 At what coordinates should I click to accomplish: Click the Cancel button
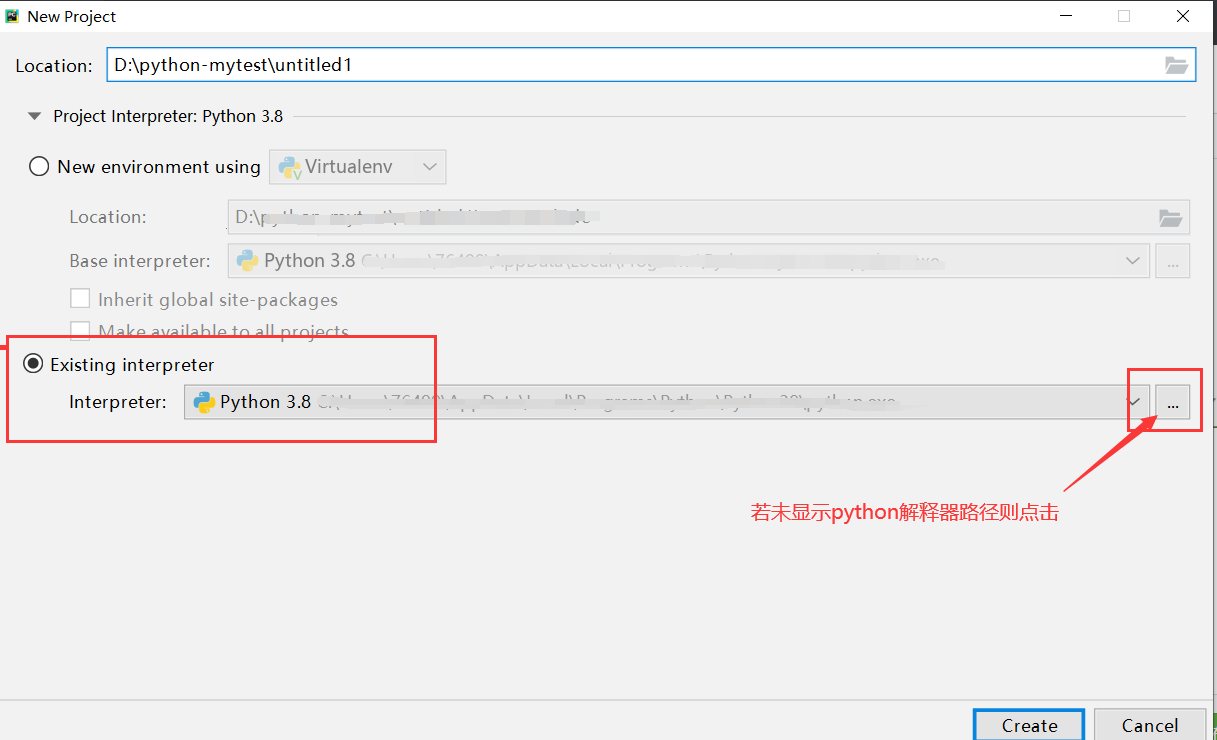pyautogui.click(x=1149, y=725)
